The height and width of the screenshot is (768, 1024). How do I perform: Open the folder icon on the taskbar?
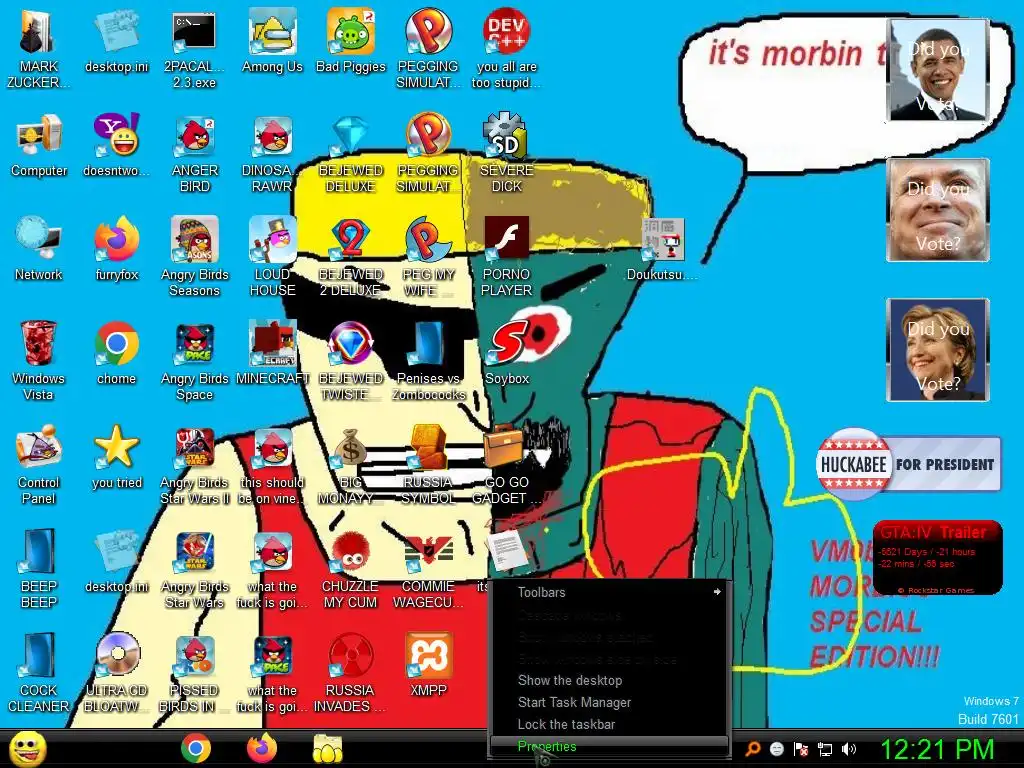[x=327, y=749]
